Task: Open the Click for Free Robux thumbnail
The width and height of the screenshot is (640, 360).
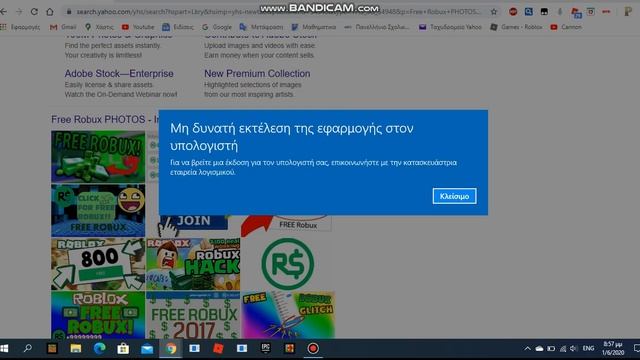Action: point(98,210)
